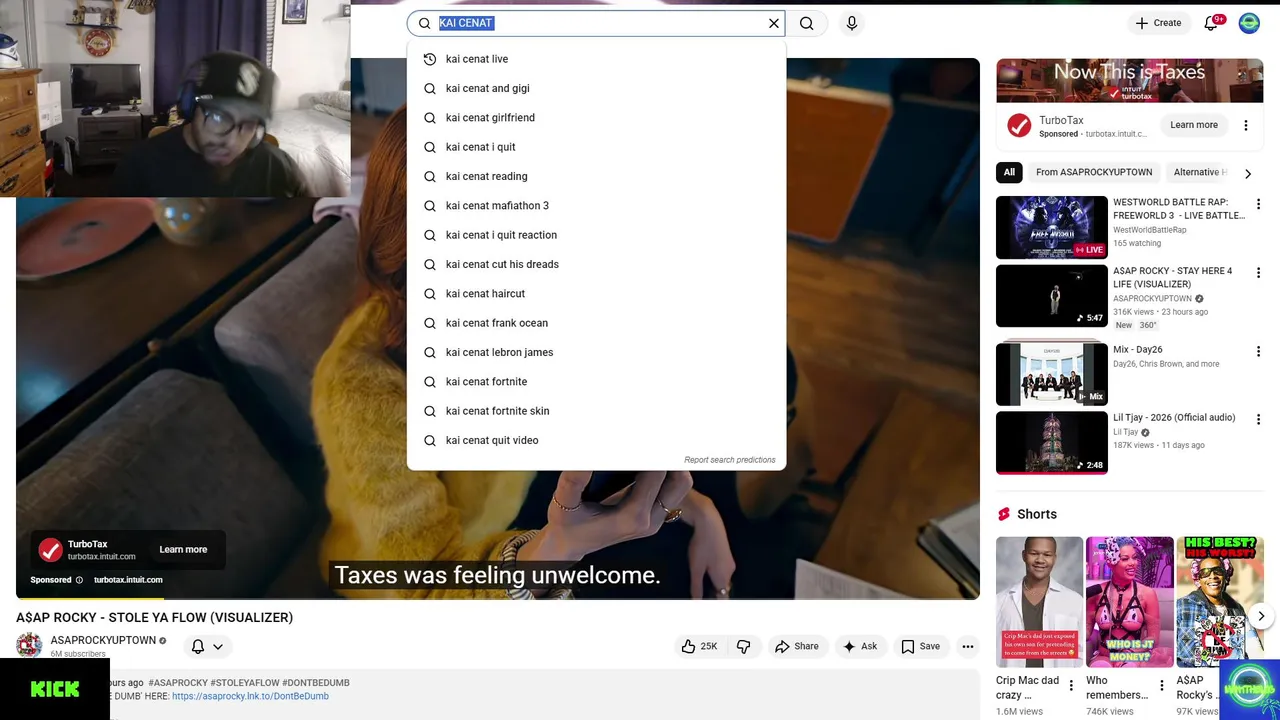This screenshot has height=720, width=1280.
Task: Open the Westworld Battle Rap live thumbnail
Action: tap(1052, 227)
